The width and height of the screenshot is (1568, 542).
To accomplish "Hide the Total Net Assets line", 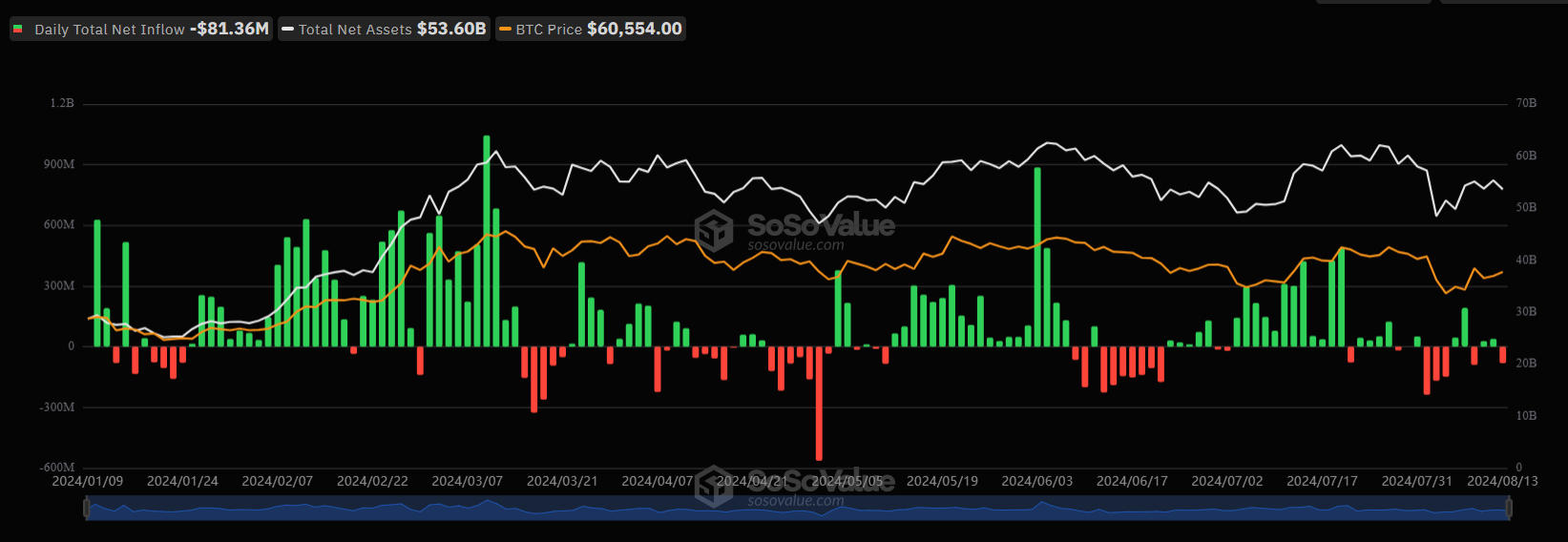I will click(384, 30).
